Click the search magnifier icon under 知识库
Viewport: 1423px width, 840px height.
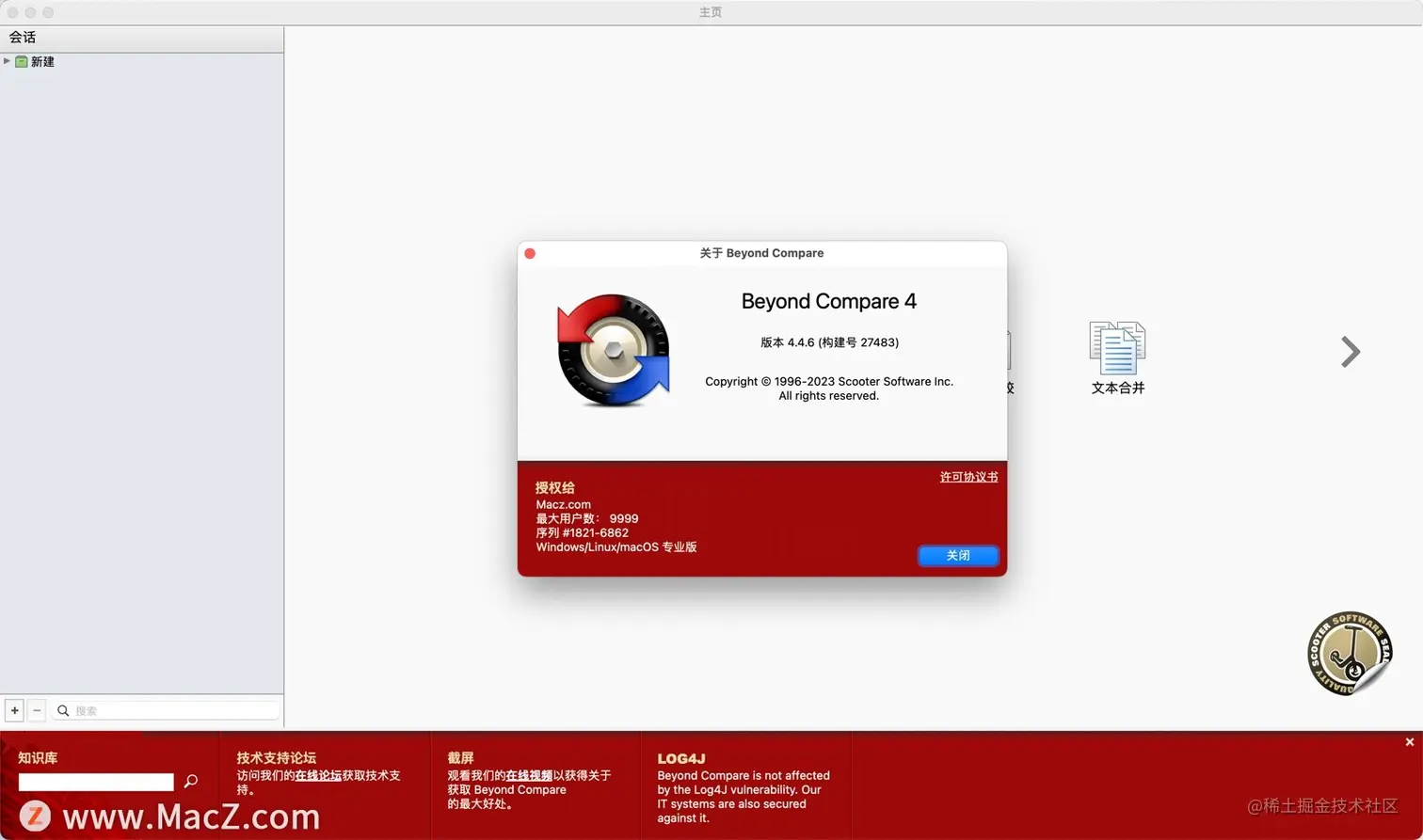(190, 782)
